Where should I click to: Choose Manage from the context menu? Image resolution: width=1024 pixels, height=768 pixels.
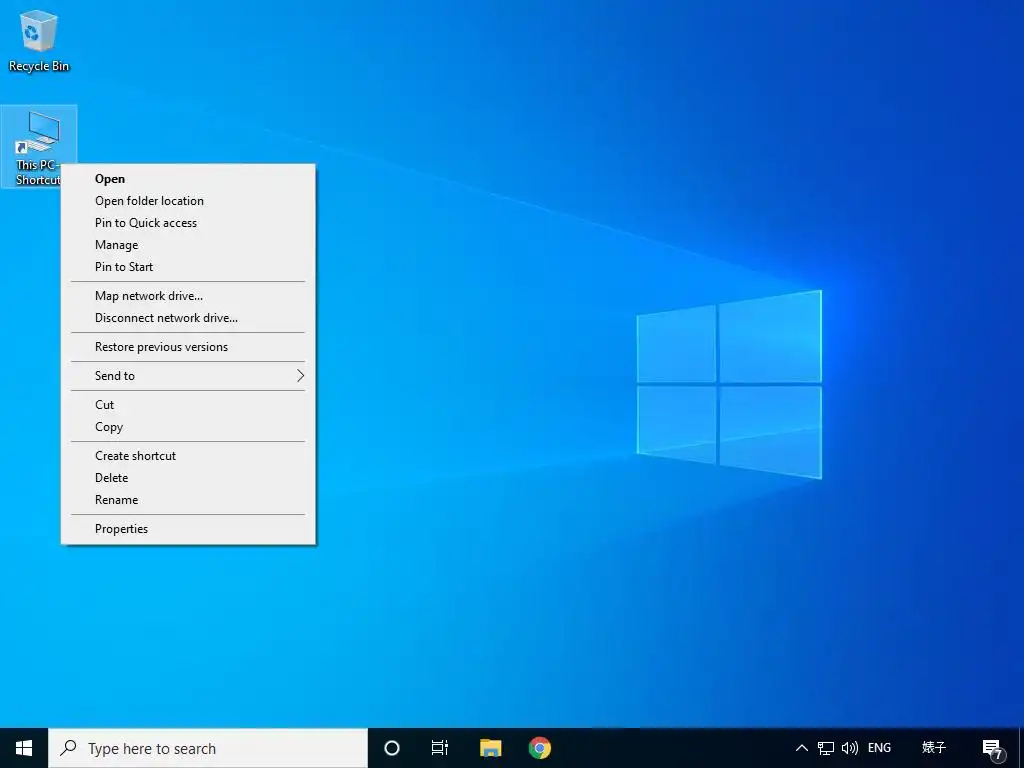188,245
